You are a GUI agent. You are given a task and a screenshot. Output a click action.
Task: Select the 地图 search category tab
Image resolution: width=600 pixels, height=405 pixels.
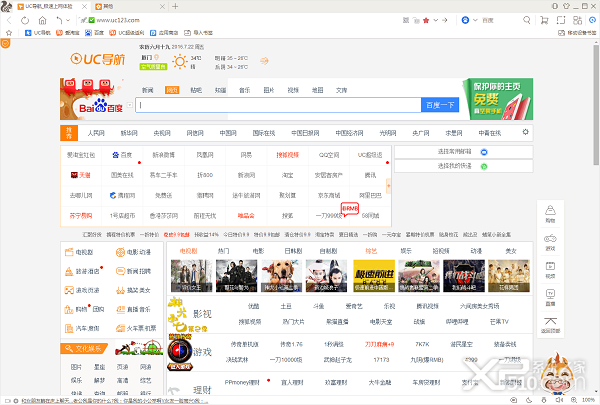click(318, 90)
